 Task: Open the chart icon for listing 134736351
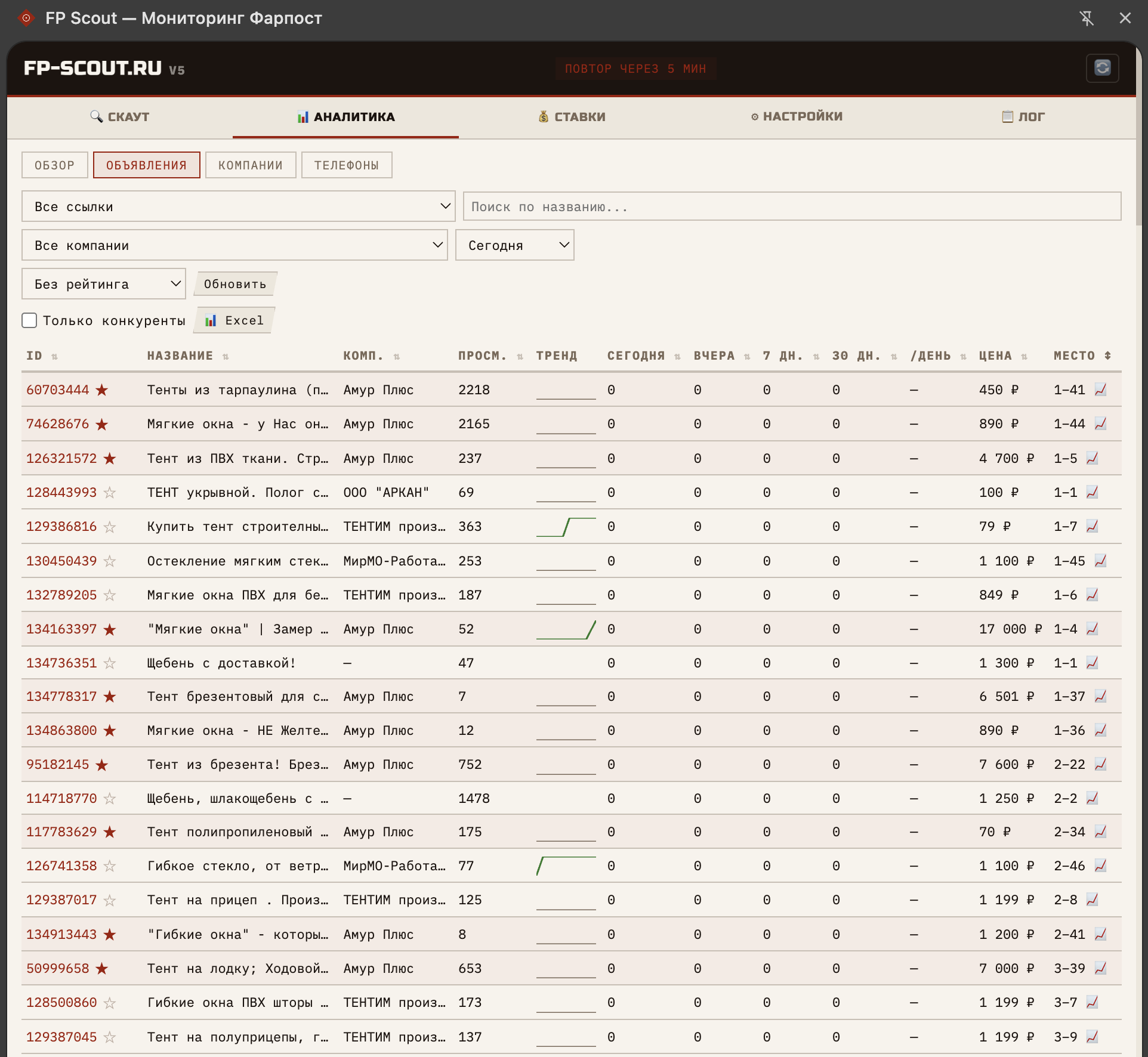point(1093,663)
